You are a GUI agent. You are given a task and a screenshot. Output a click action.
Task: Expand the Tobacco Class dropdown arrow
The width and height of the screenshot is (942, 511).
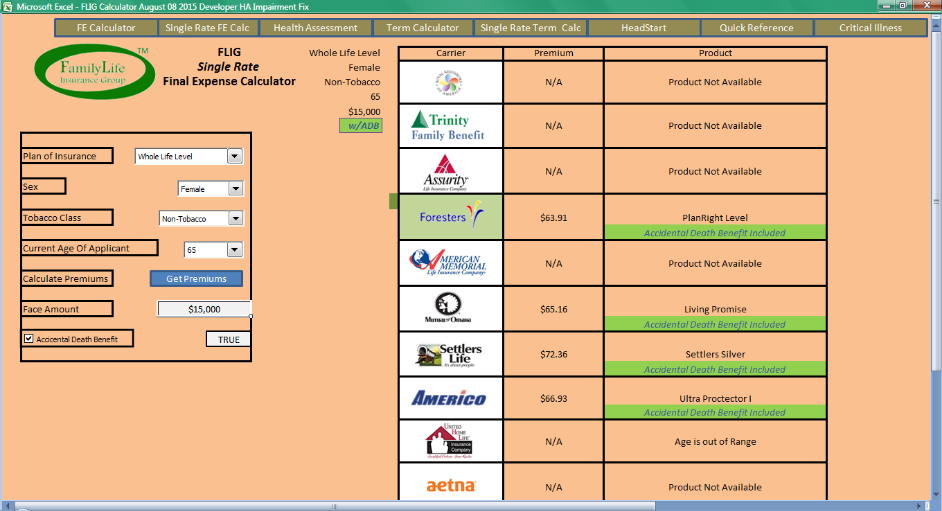tap(236, 219)
